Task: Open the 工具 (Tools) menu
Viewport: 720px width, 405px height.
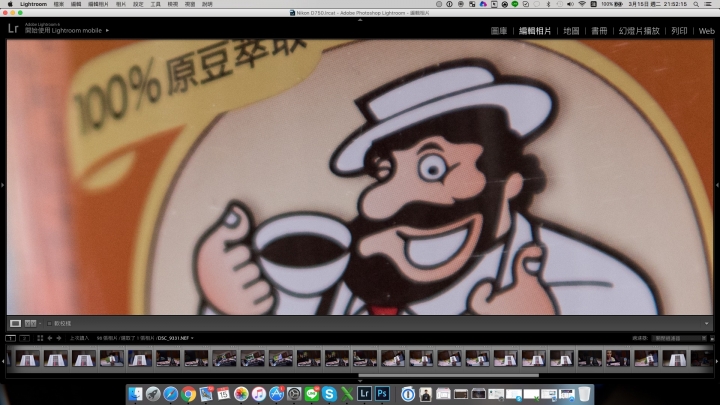Action: [x=156, y=4]
